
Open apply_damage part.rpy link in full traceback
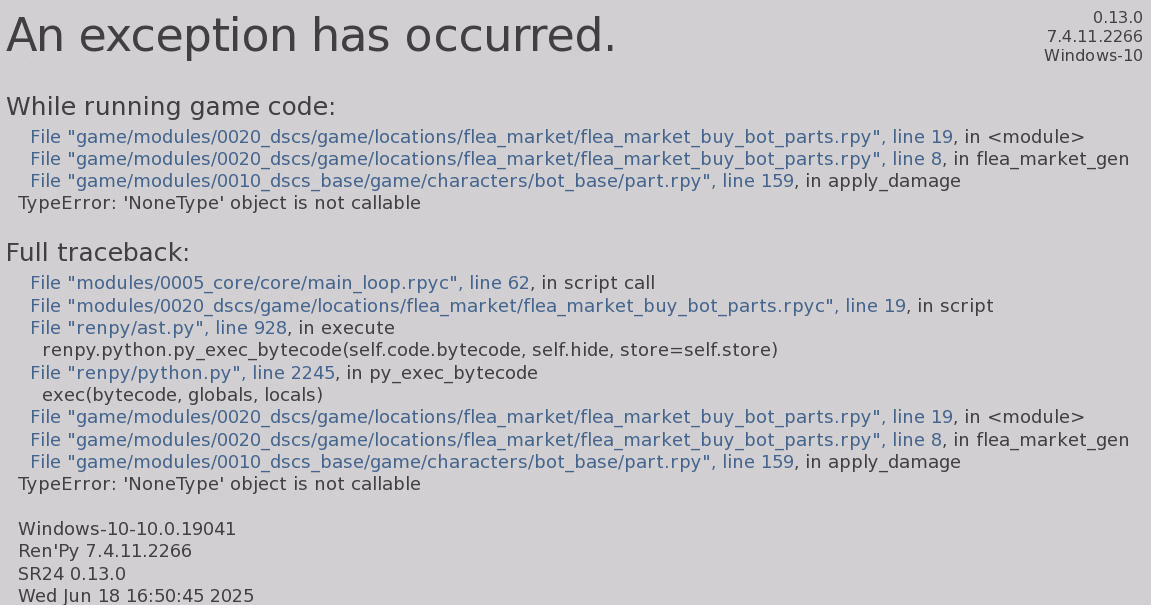pyautogui.click(x=411, y=462)
